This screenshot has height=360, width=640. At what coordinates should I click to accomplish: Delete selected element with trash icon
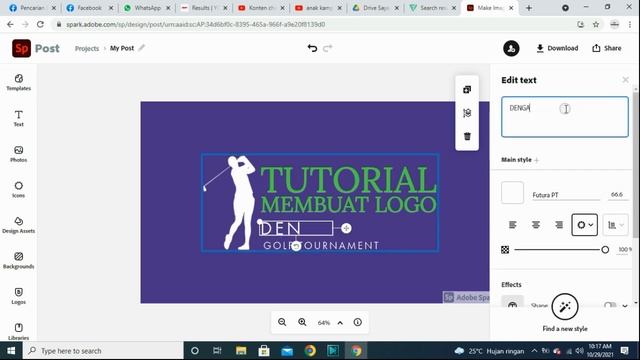(x=467, y=136)
